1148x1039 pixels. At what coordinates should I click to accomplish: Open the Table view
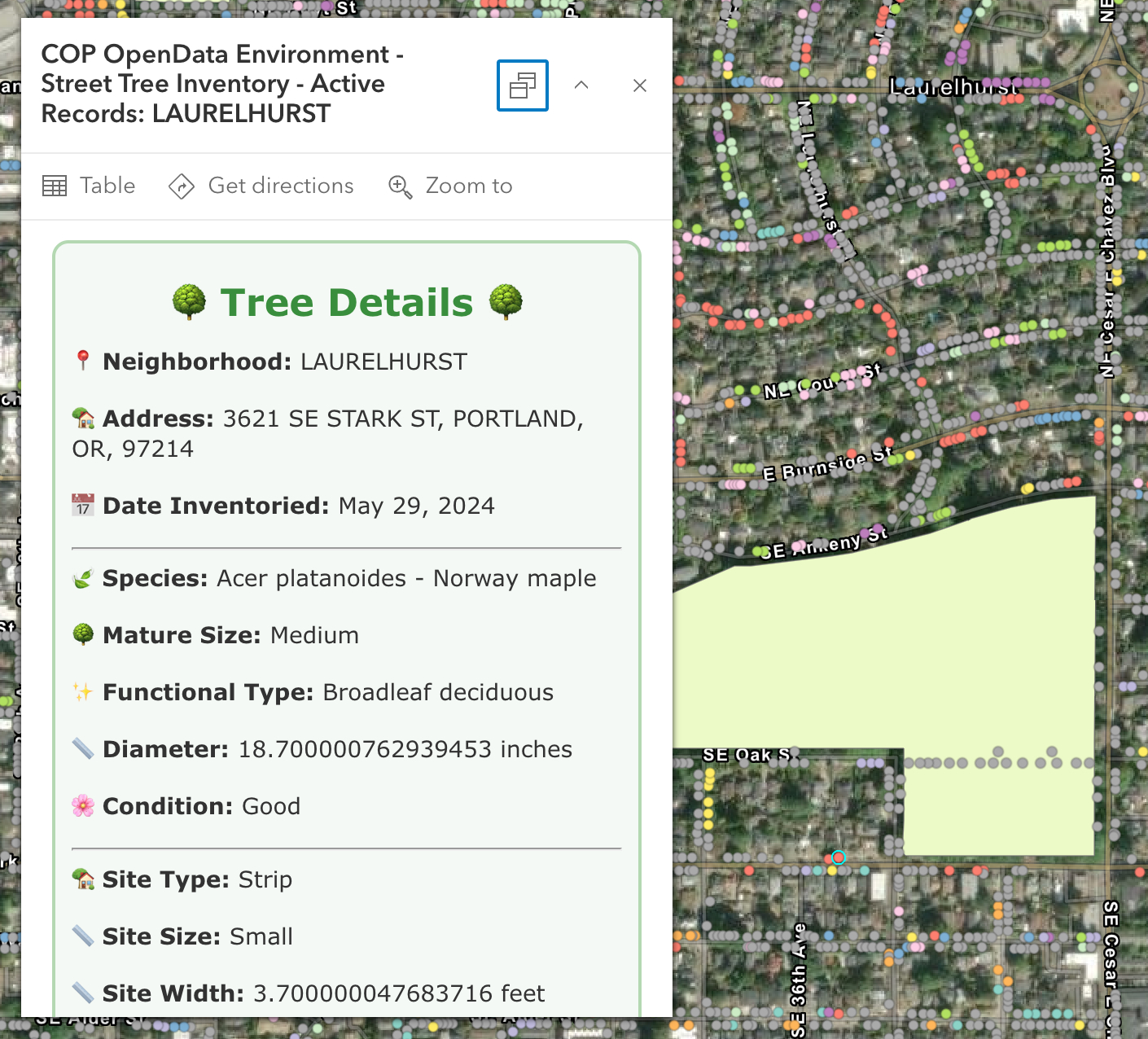point(89,186)
